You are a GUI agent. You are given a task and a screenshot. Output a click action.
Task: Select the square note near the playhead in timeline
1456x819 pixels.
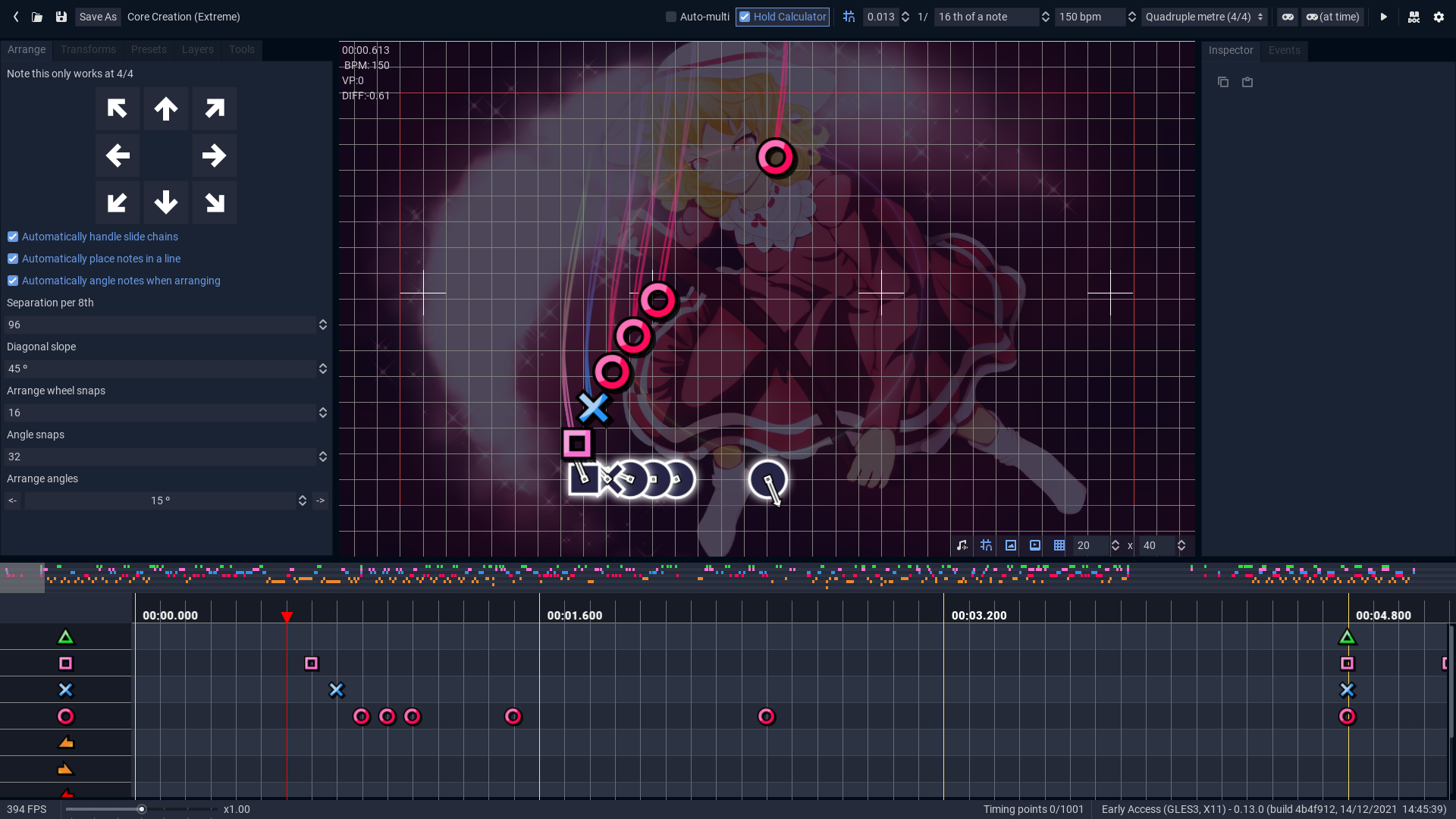pyautogui.click(x=312, y=664)
